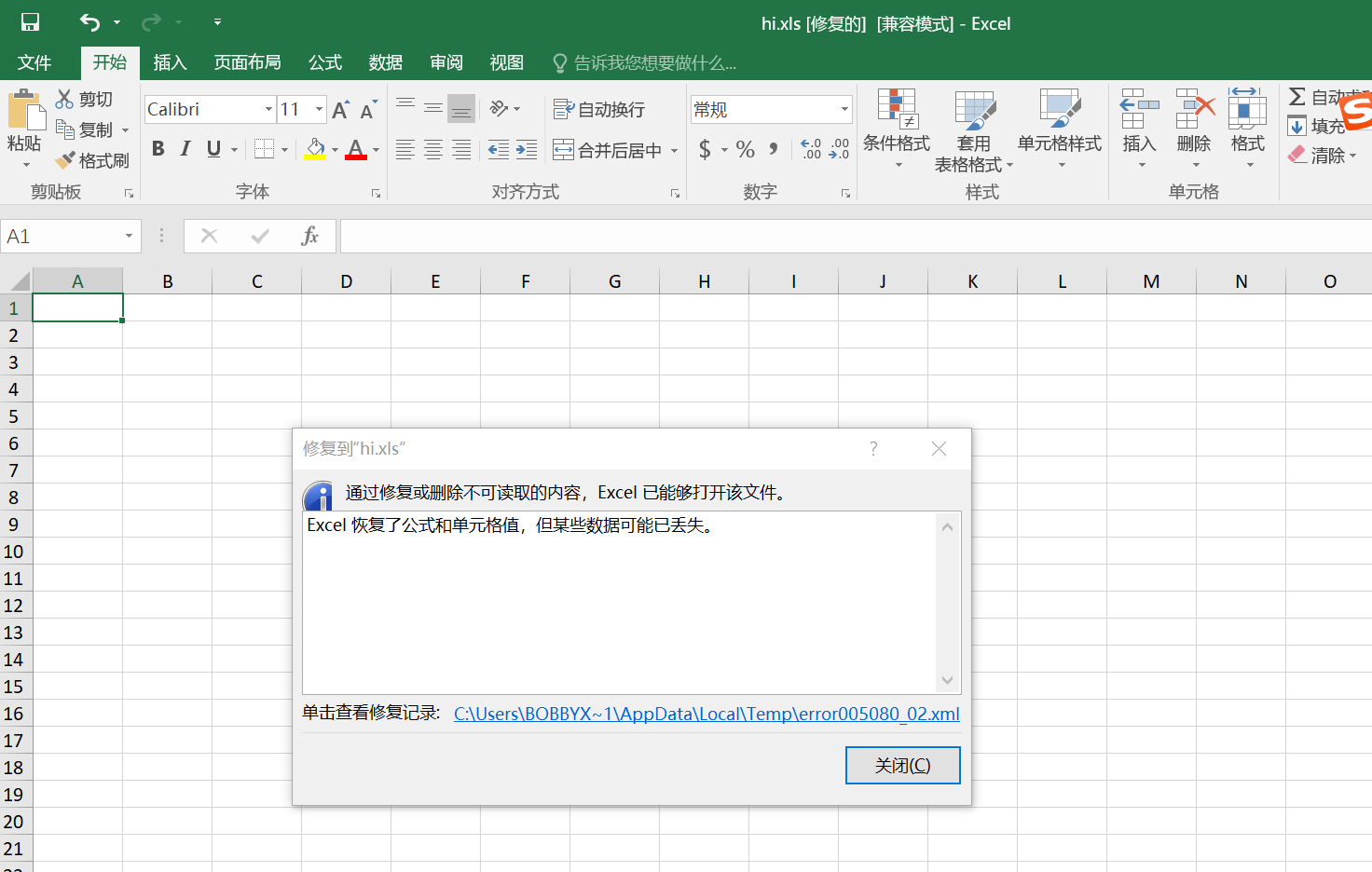Apply comma style number format

coord(774,149)
